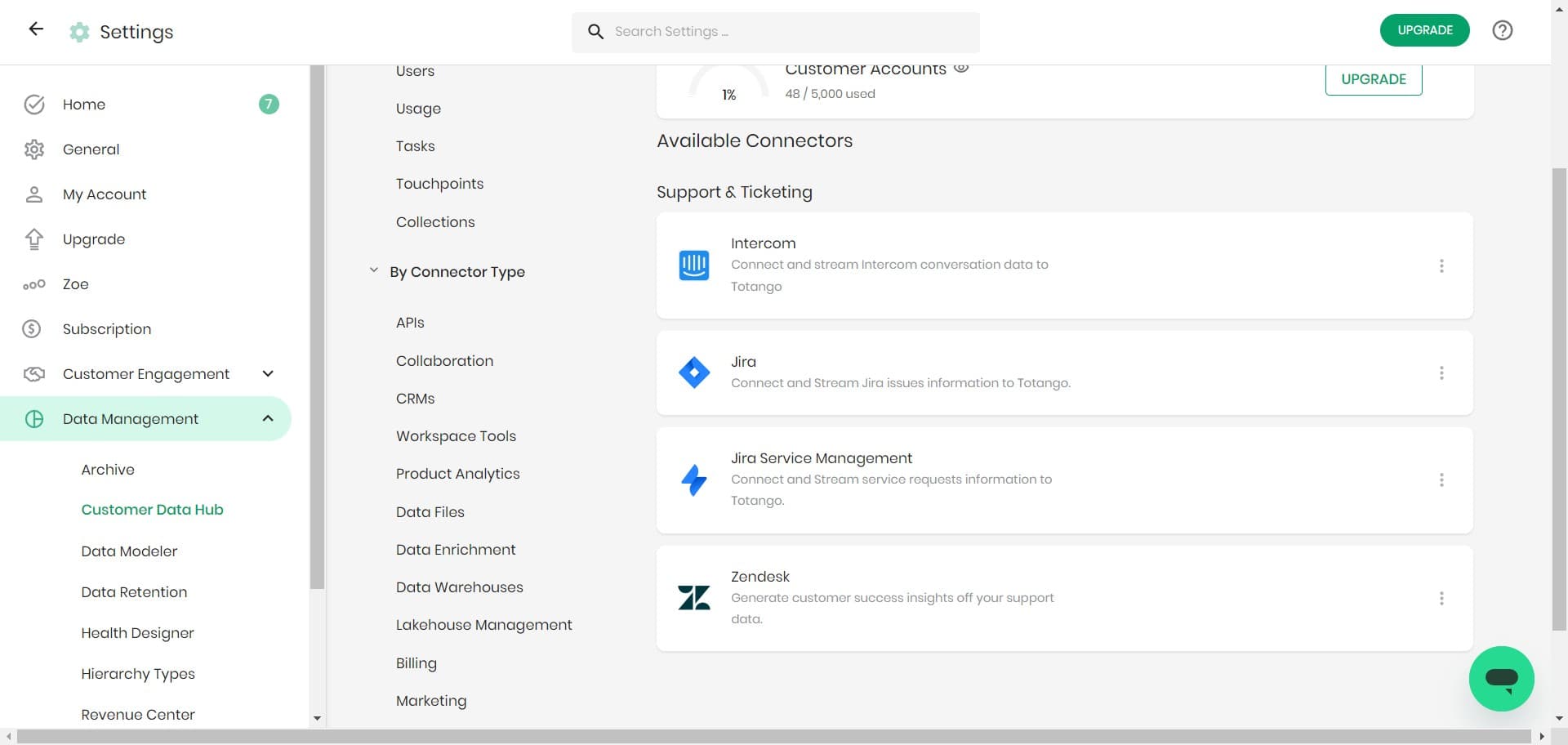The image size is (1568, 745).
Task: Click the sidebar scroll down arrow
Action: pyautogui.click(x=317, y=719)
